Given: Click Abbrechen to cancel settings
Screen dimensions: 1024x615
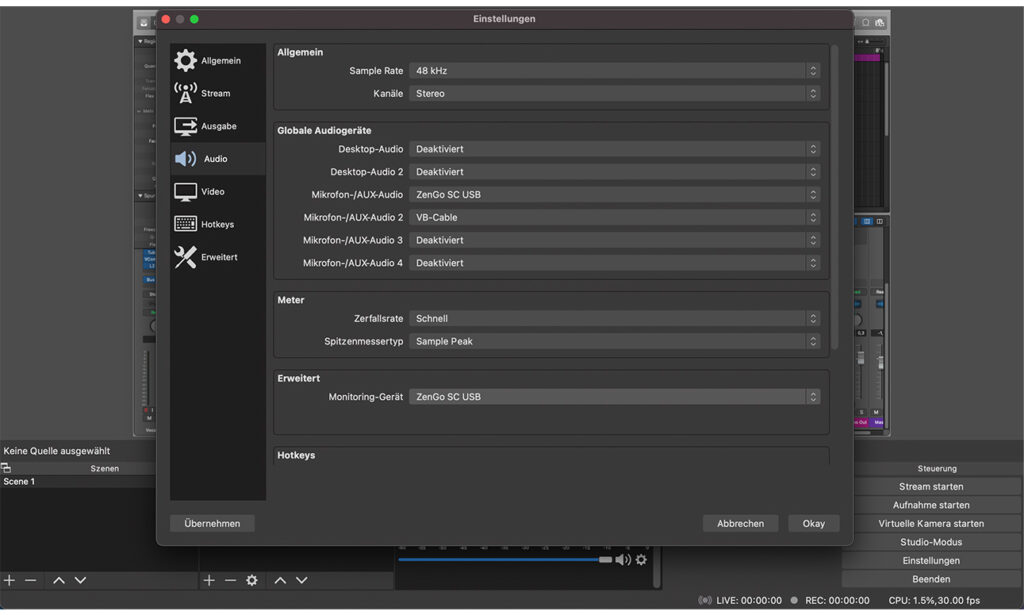Looking at the screenshot, I should (741, 524).
